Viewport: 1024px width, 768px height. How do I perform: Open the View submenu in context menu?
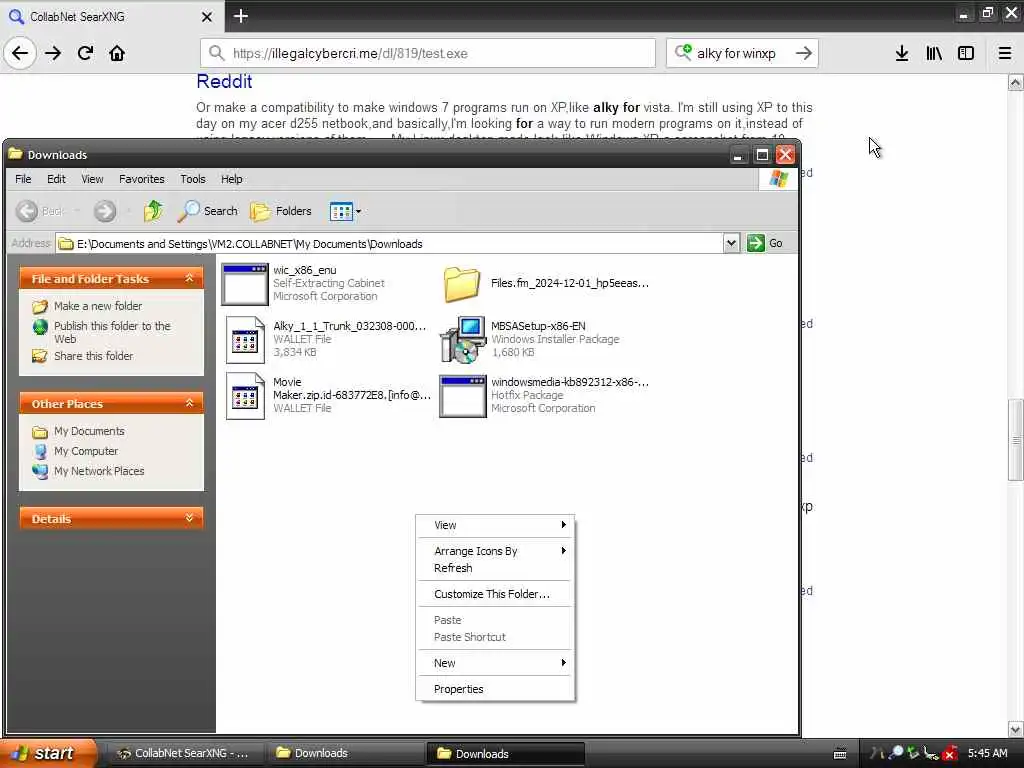tap(495, 525)
